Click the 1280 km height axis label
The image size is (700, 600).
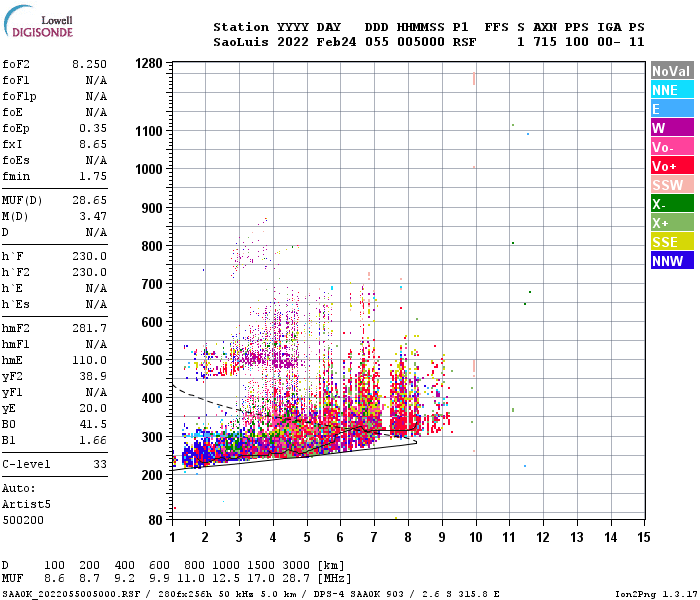[149, 63]
